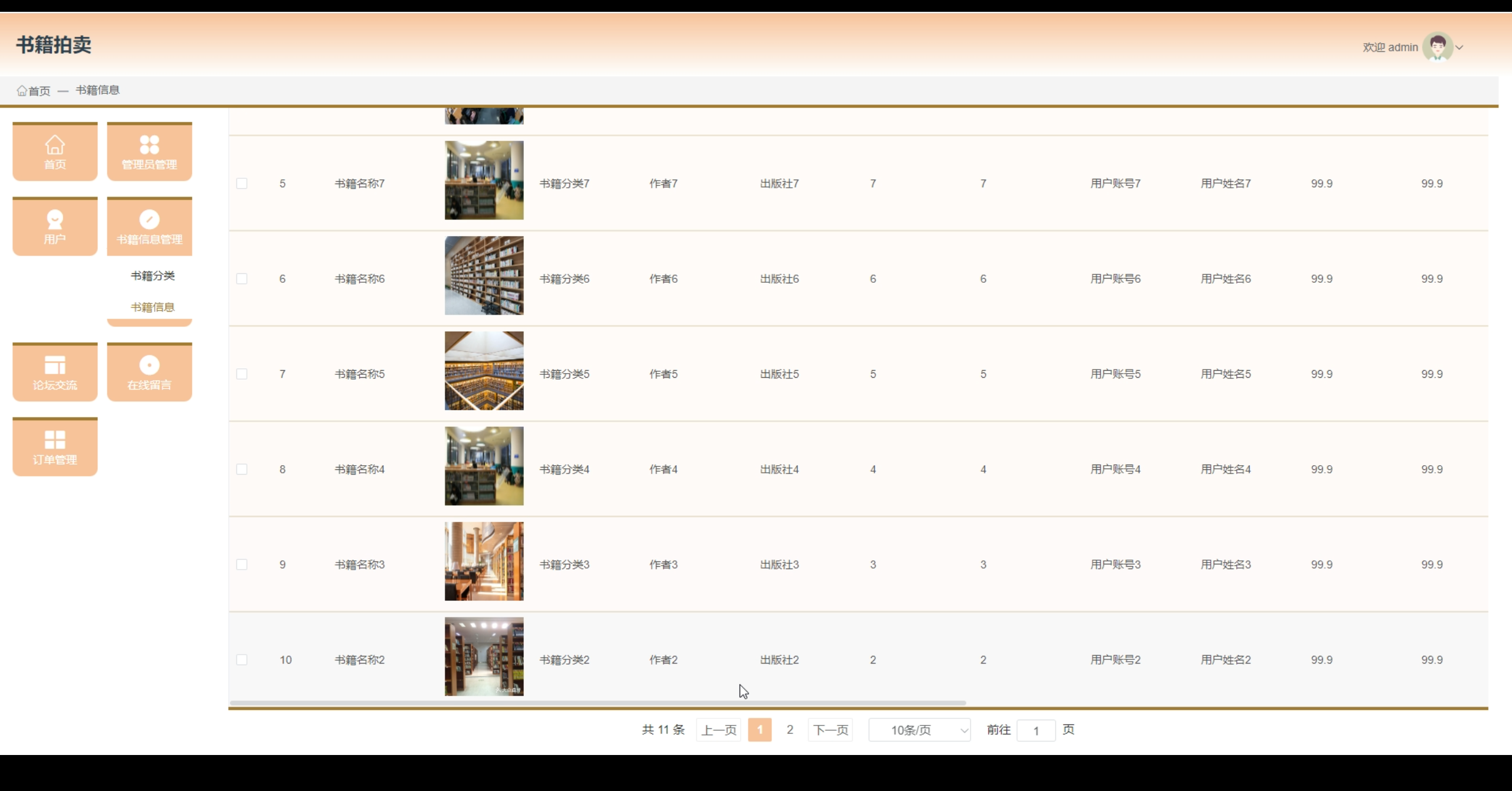1512x791 pixels.
Task: Focus the 前往 page number input
Action: (1035, 731)
